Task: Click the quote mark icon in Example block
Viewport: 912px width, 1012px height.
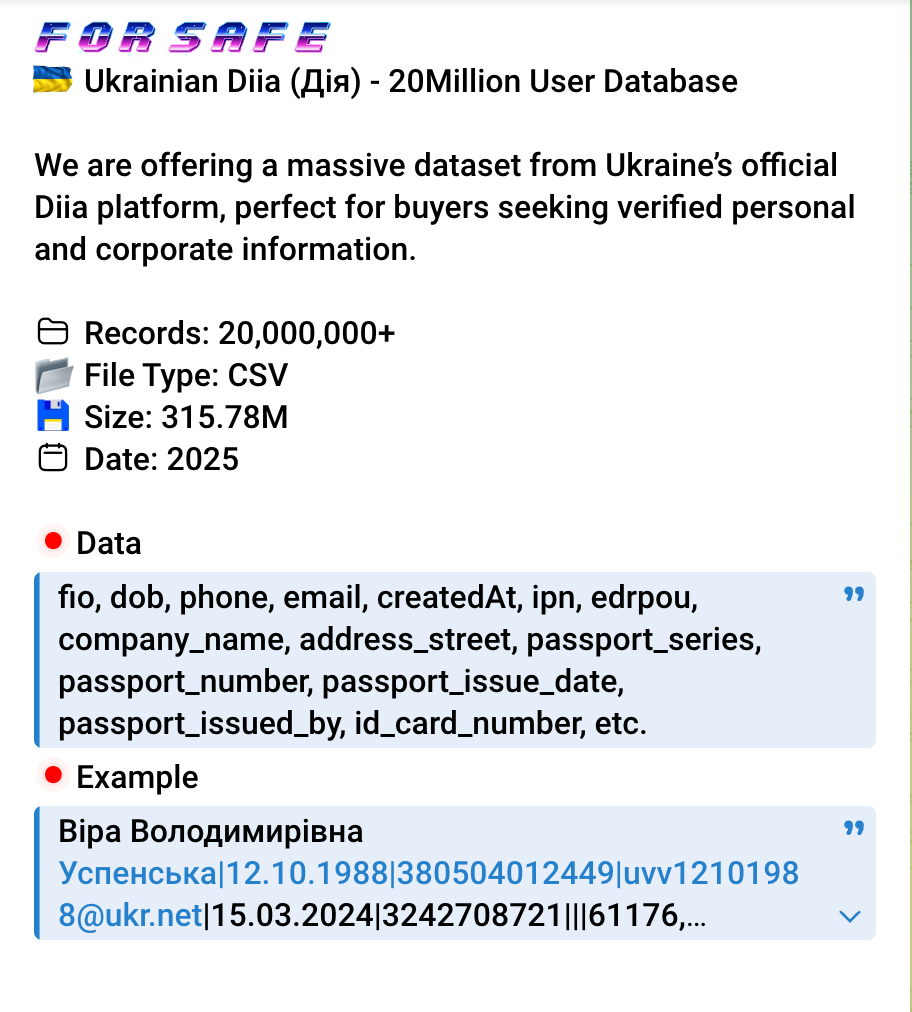Action: pyautogui.click(x=853, y=829)
